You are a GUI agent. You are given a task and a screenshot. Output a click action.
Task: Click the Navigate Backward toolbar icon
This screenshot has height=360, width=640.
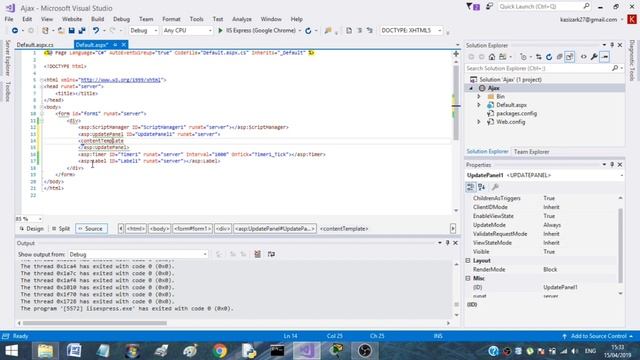15,31
